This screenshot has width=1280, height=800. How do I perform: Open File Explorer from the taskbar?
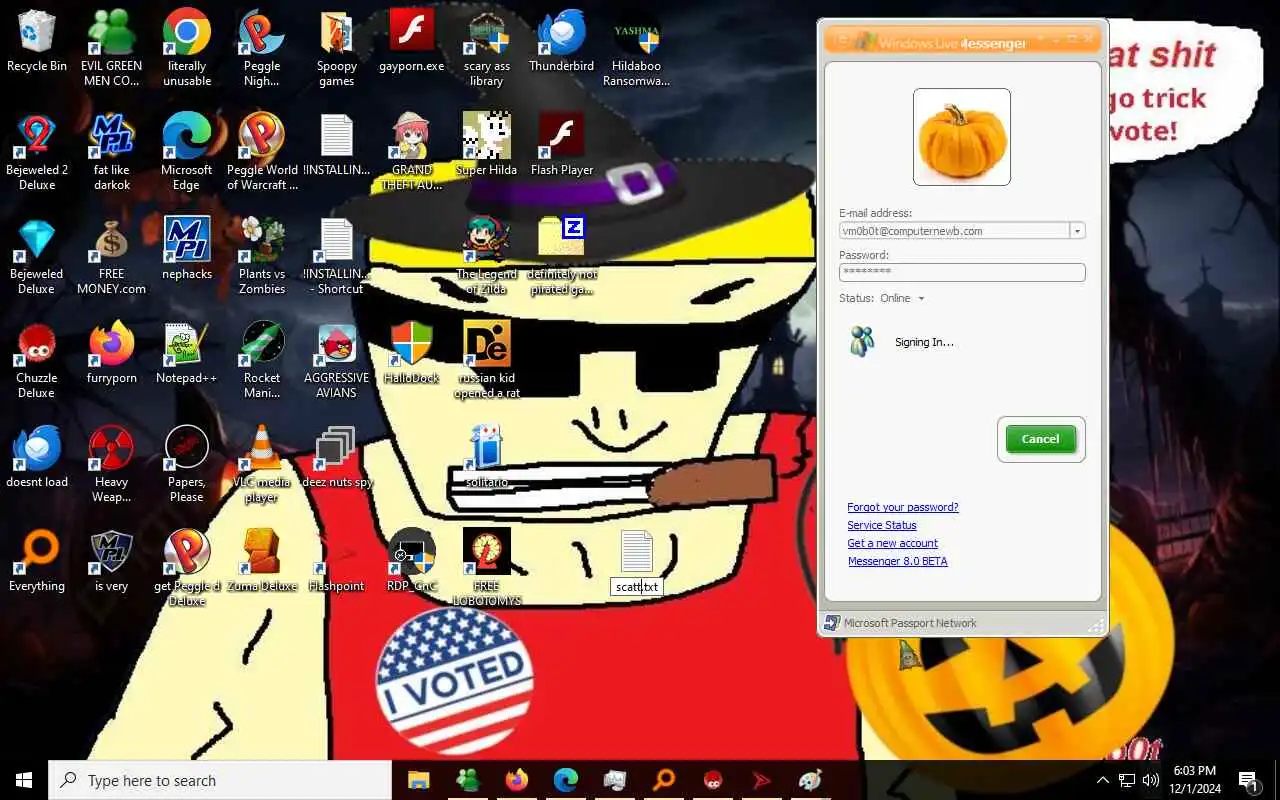[418, 780]
